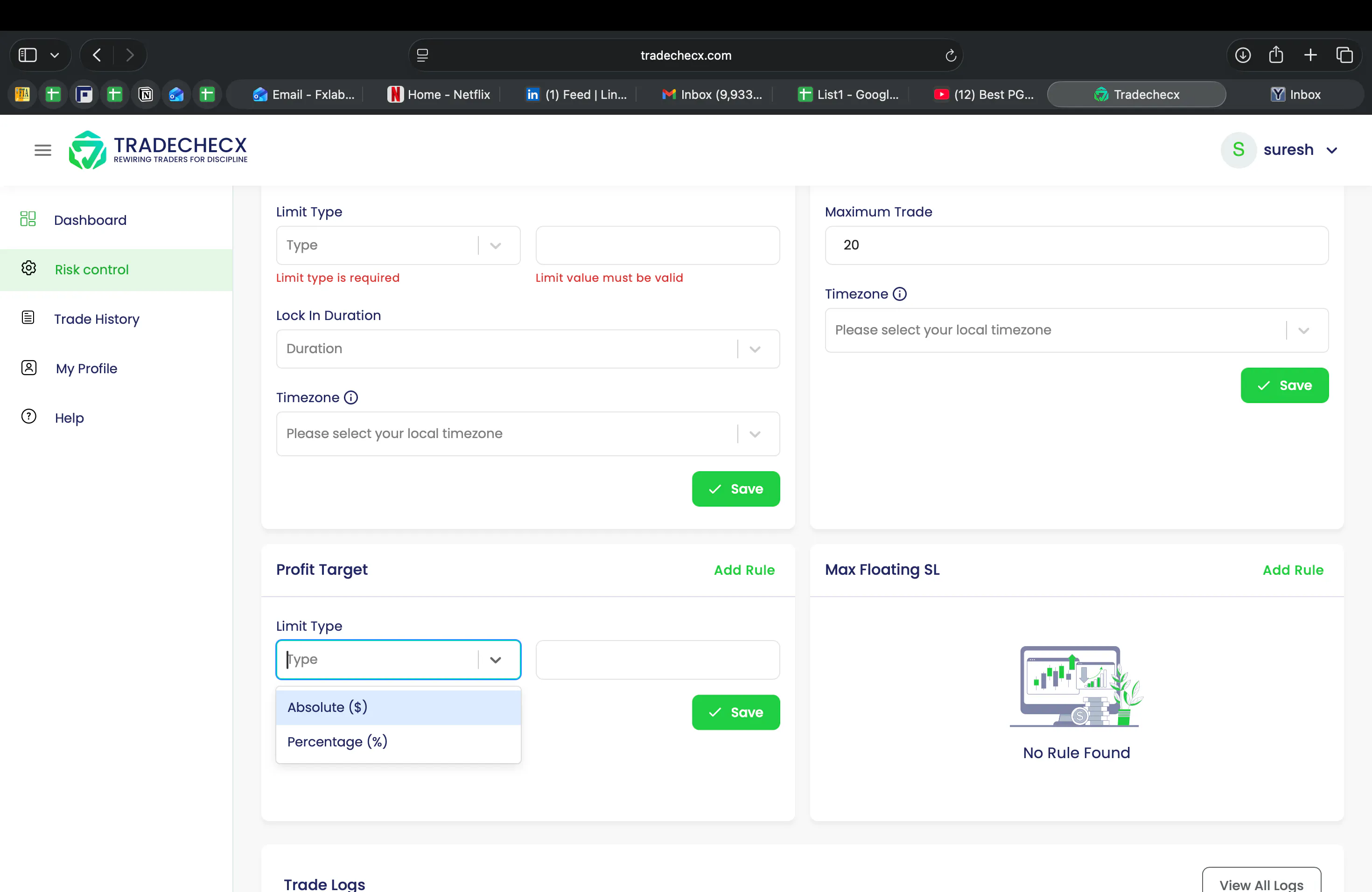Go forward with the browser forward arrow
Screen dimensions: 1372x892
pyautogui.click(x=130, y=56)
